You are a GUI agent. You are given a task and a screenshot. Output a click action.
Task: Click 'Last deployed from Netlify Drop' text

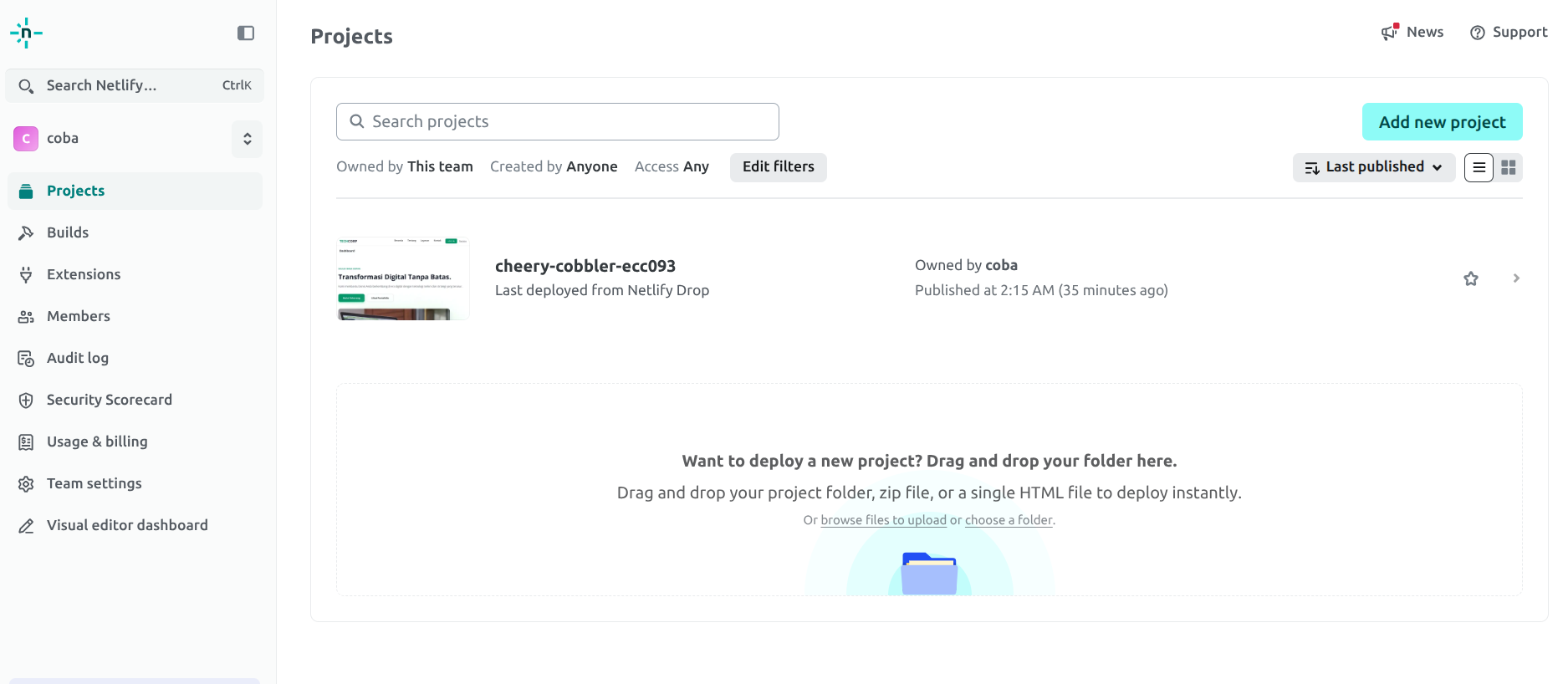602,291
